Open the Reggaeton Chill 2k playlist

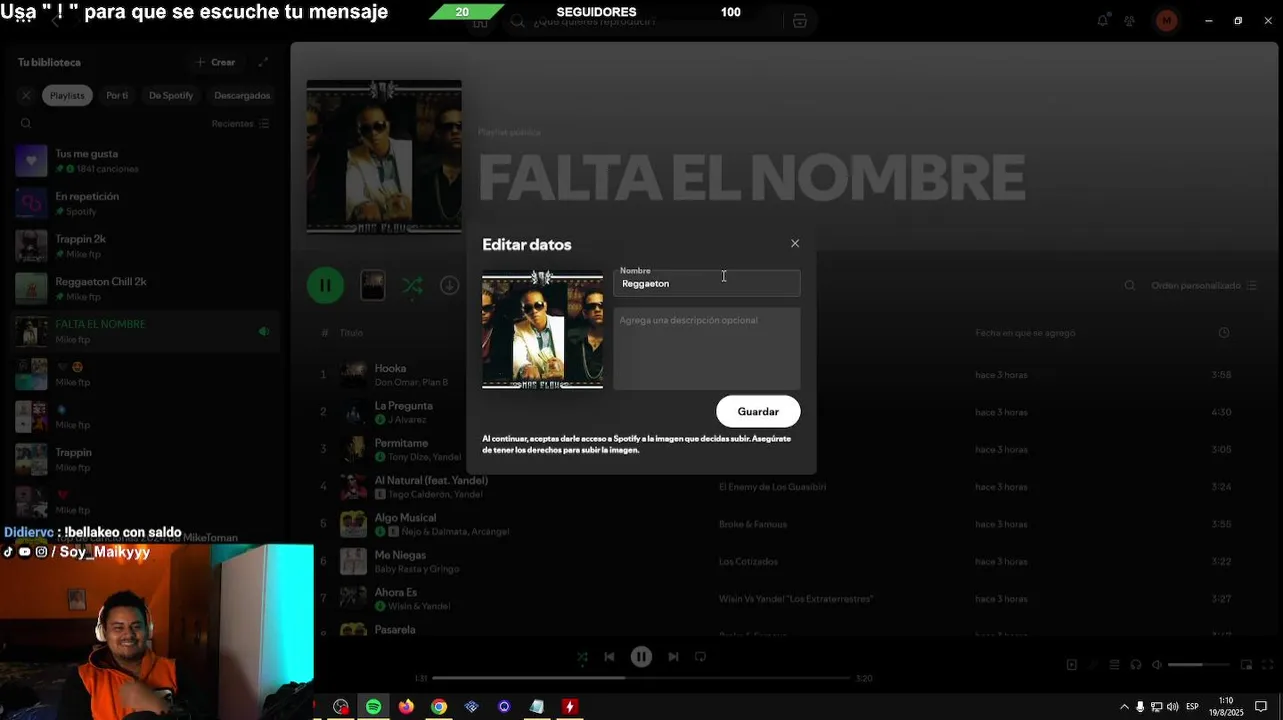pos(143,289)
